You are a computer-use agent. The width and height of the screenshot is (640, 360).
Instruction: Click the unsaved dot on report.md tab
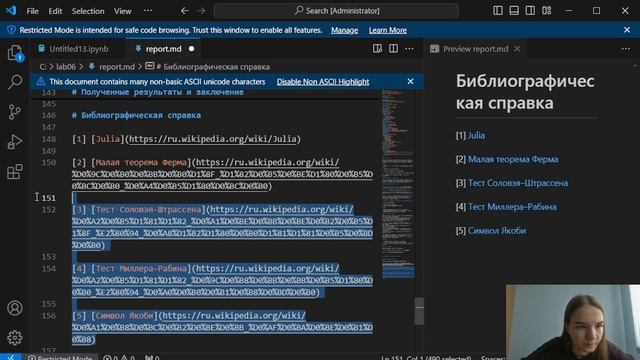[191, 49]
